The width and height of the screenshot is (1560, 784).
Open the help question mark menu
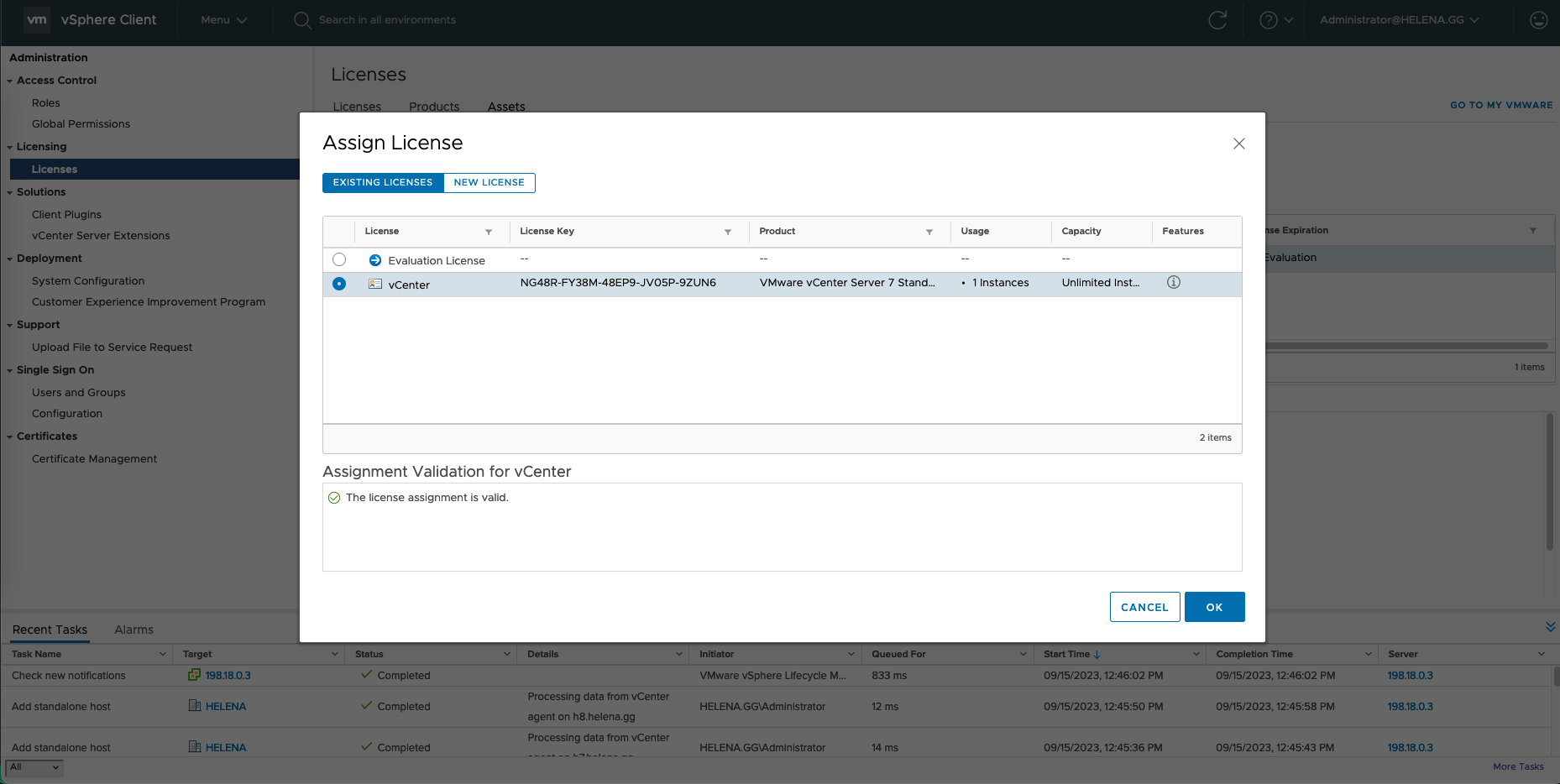[1275, 20]
